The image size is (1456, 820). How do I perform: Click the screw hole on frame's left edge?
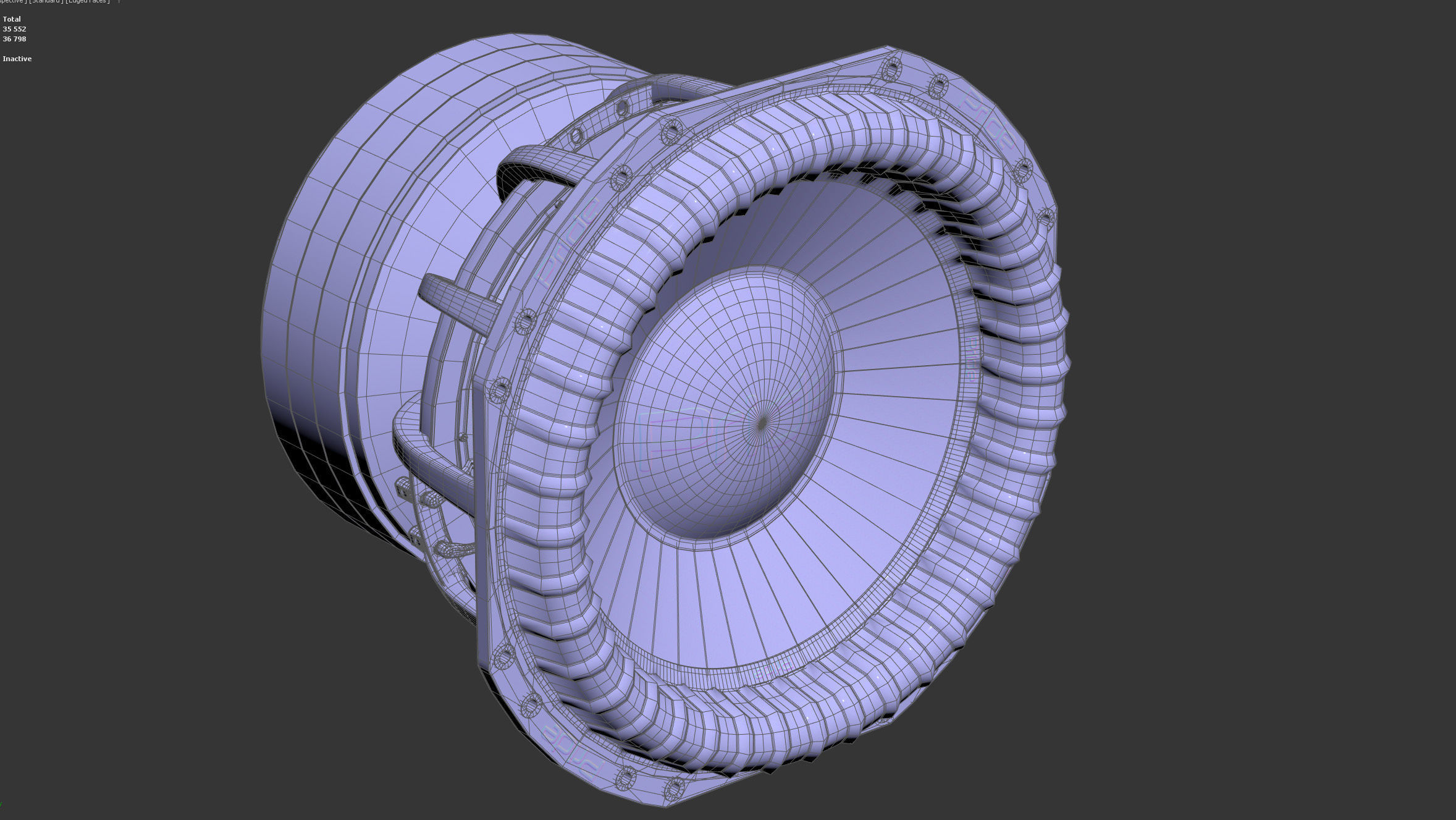click(x=500, y=390)
